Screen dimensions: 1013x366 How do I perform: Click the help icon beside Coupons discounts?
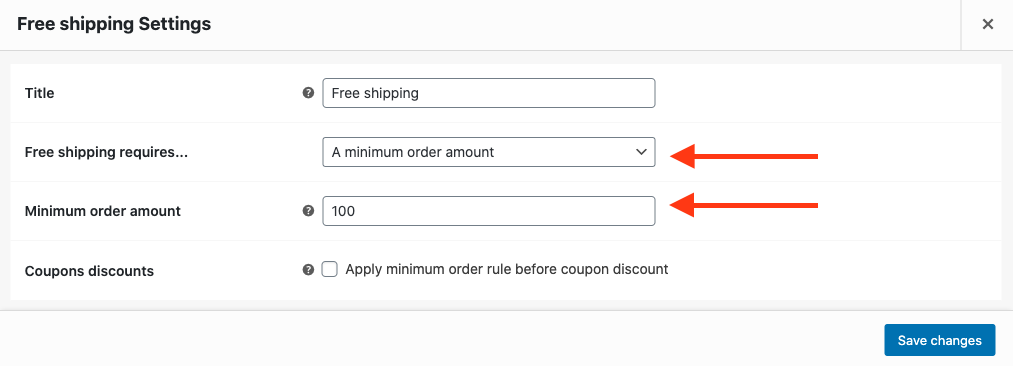308,270
